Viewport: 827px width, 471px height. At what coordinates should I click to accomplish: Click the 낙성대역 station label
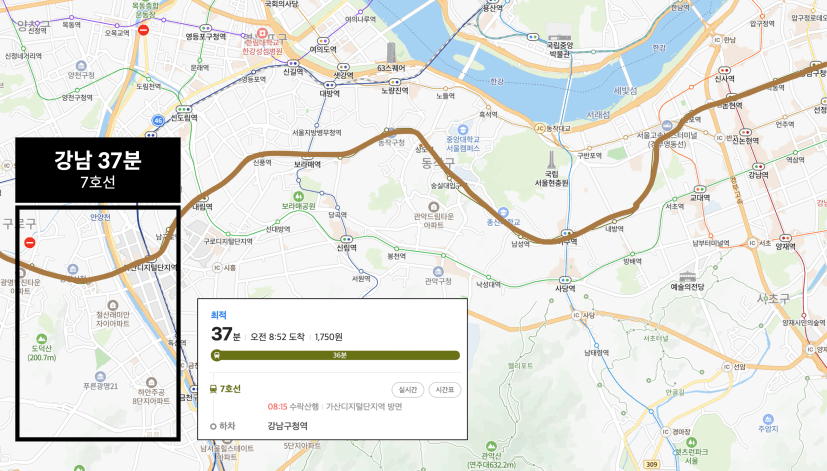[x=488, y=284]
